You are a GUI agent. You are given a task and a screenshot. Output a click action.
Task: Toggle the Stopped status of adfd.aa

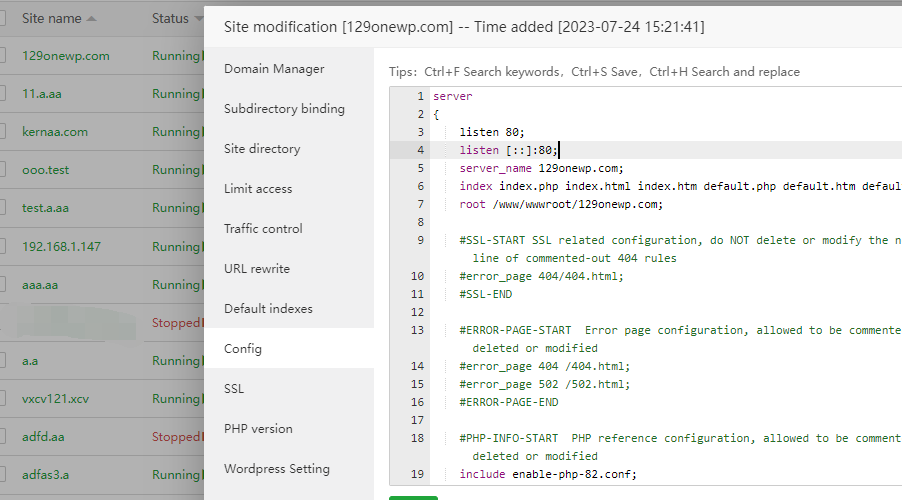tap(176, 437)
